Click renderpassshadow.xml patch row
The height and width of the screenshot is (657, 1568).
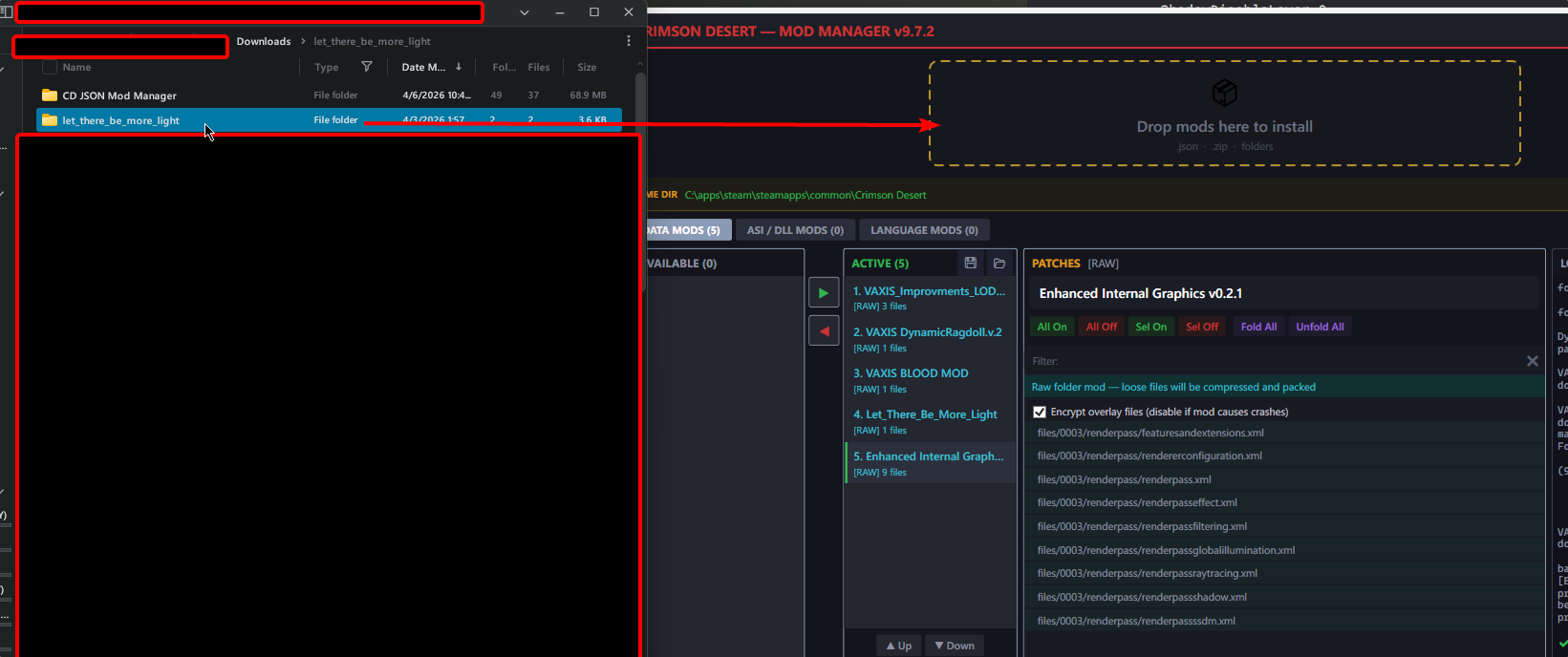tap(1286, 597)
